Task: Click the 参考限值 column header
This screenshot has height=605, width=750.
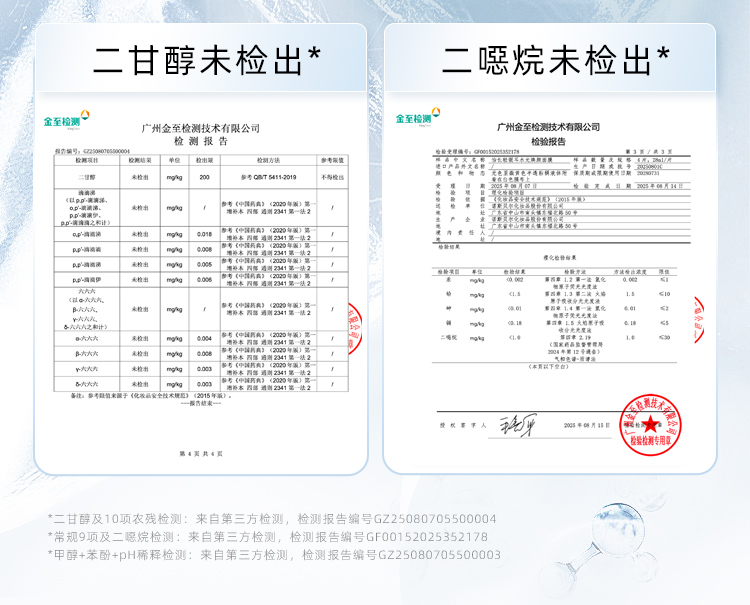Action: 332,160
